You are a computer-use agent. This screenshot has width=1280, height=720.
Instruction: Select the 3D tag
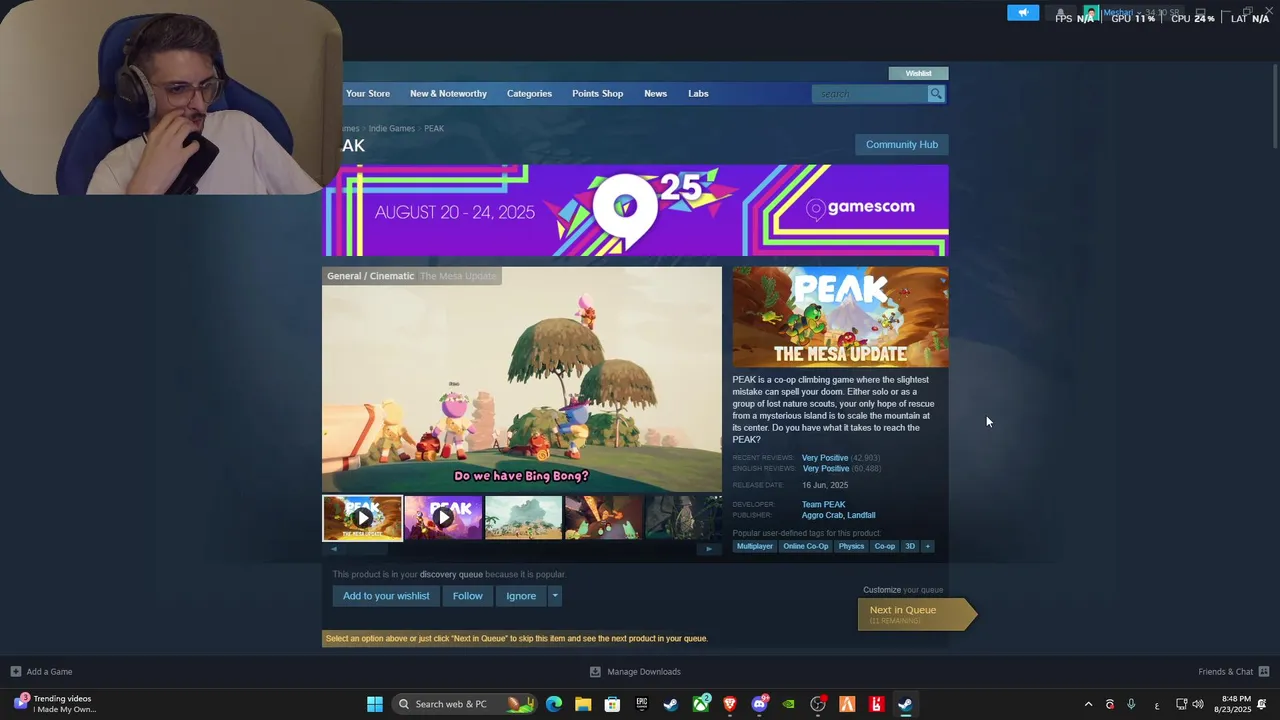(x=910, y=546)
